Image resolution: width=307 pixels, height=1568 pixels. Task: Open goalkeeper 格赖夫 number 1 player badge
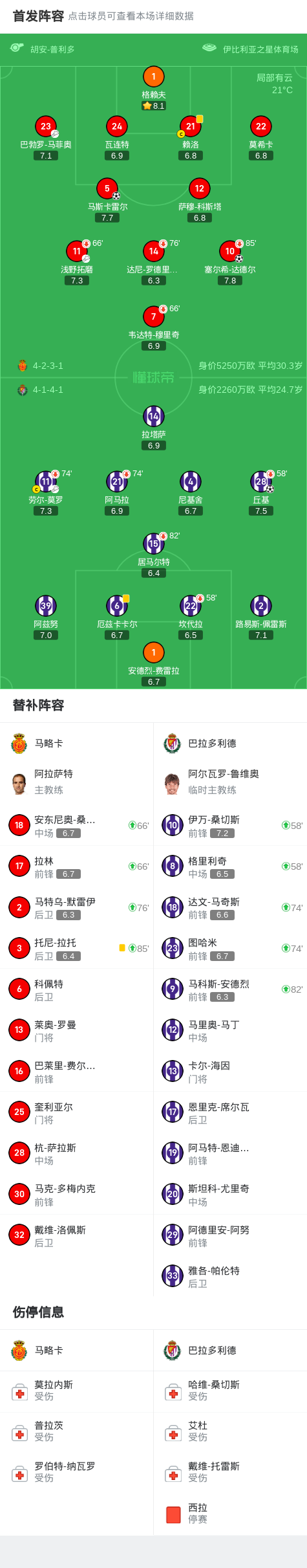pyautogui.click(x=153, y=76)
